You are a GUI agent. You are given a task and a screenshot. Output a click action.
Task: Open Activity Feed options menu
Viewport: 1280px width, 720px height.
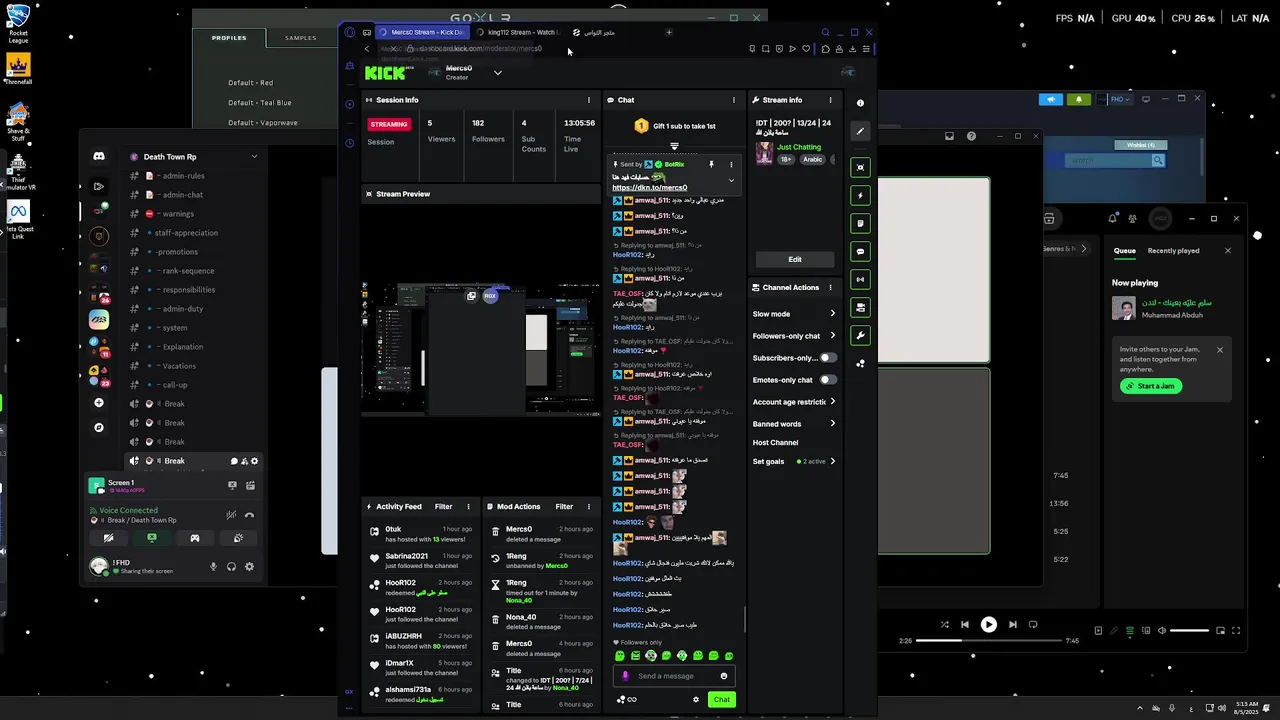[x=468, y=507]
